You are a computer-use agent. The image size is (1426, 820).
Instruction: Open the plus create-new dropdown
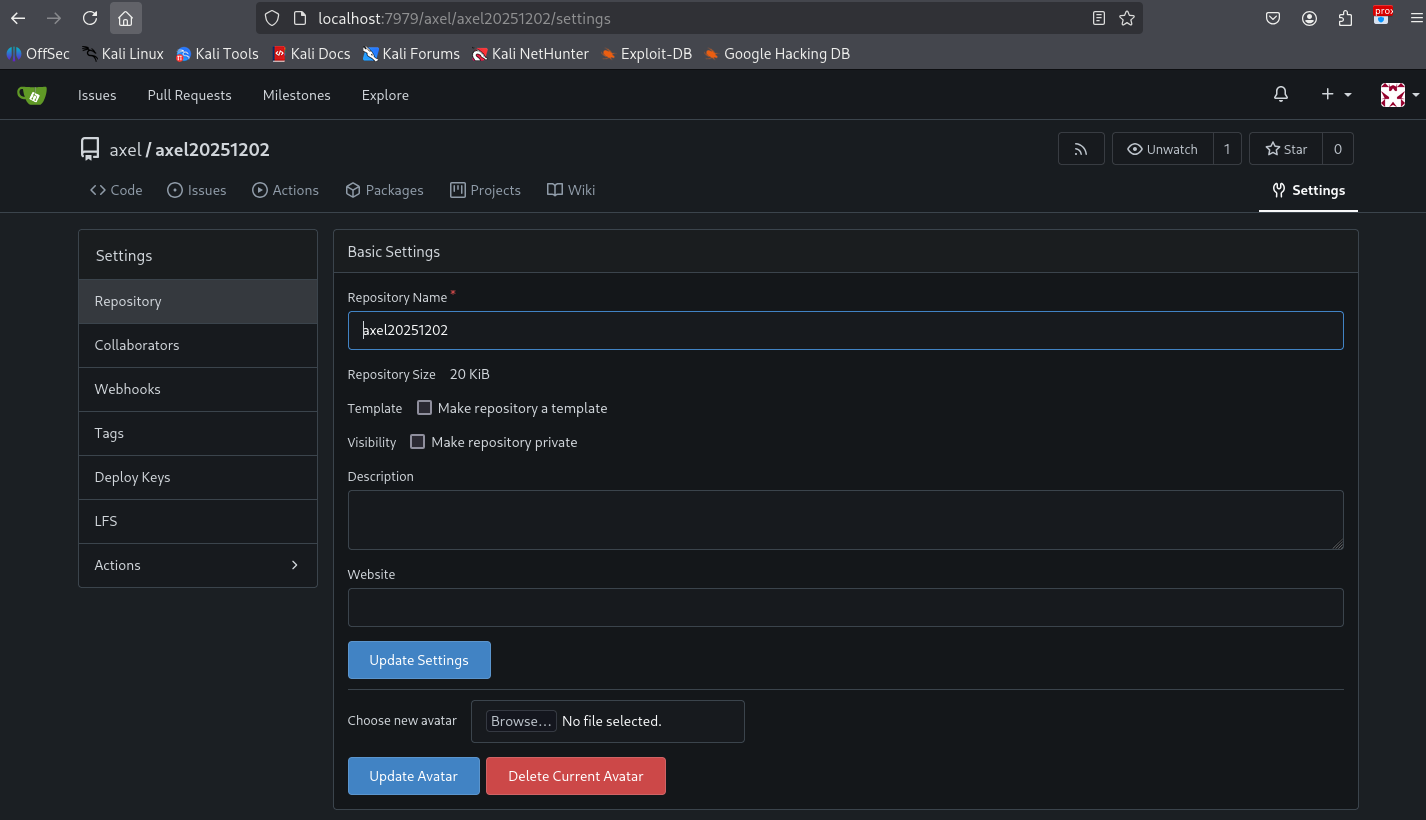1336,94
